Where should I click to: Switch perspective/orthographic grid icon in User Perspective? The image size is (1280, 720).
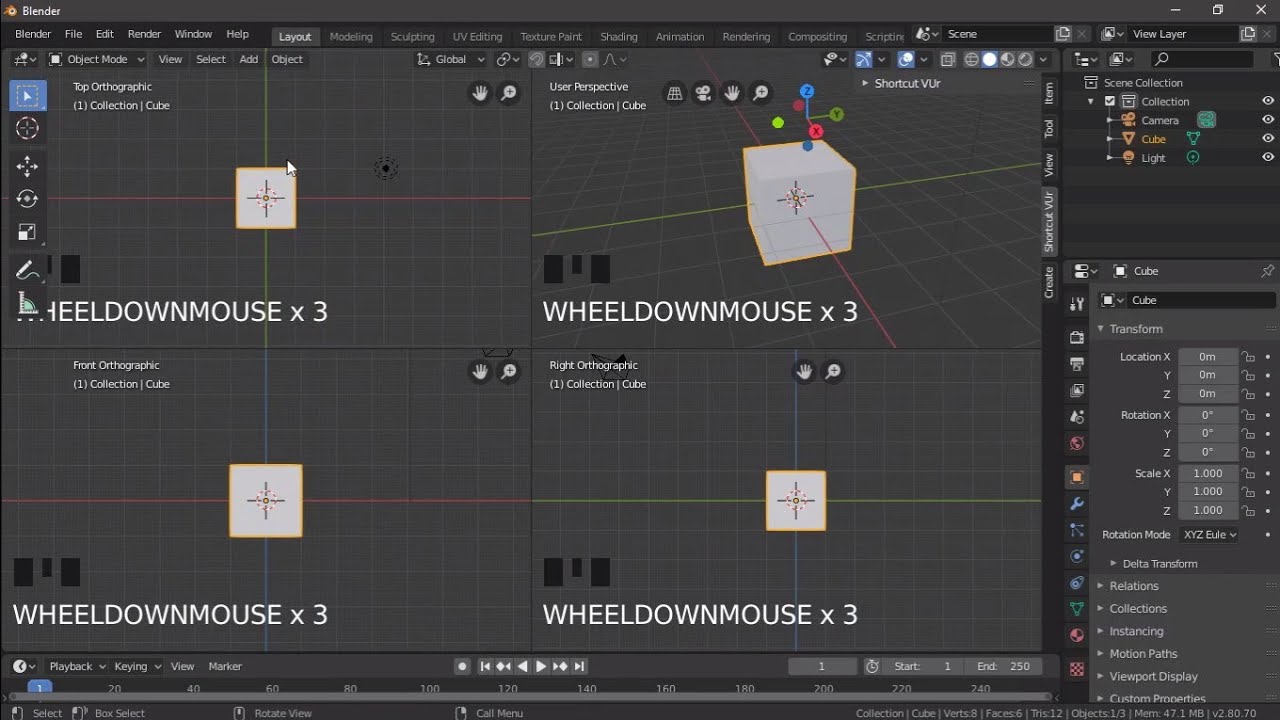[675, 93]
